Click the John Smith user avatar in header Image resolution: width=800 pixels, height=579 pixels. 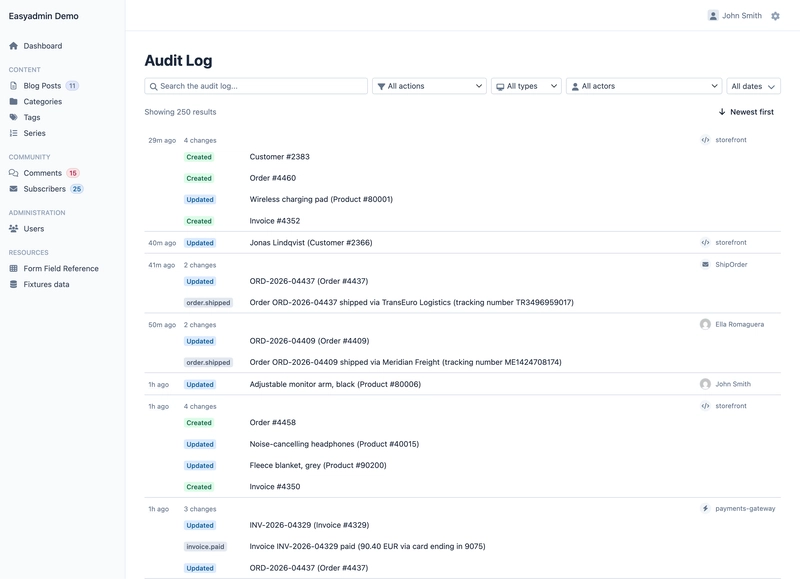pyautogui.click(x=713, y=16)
